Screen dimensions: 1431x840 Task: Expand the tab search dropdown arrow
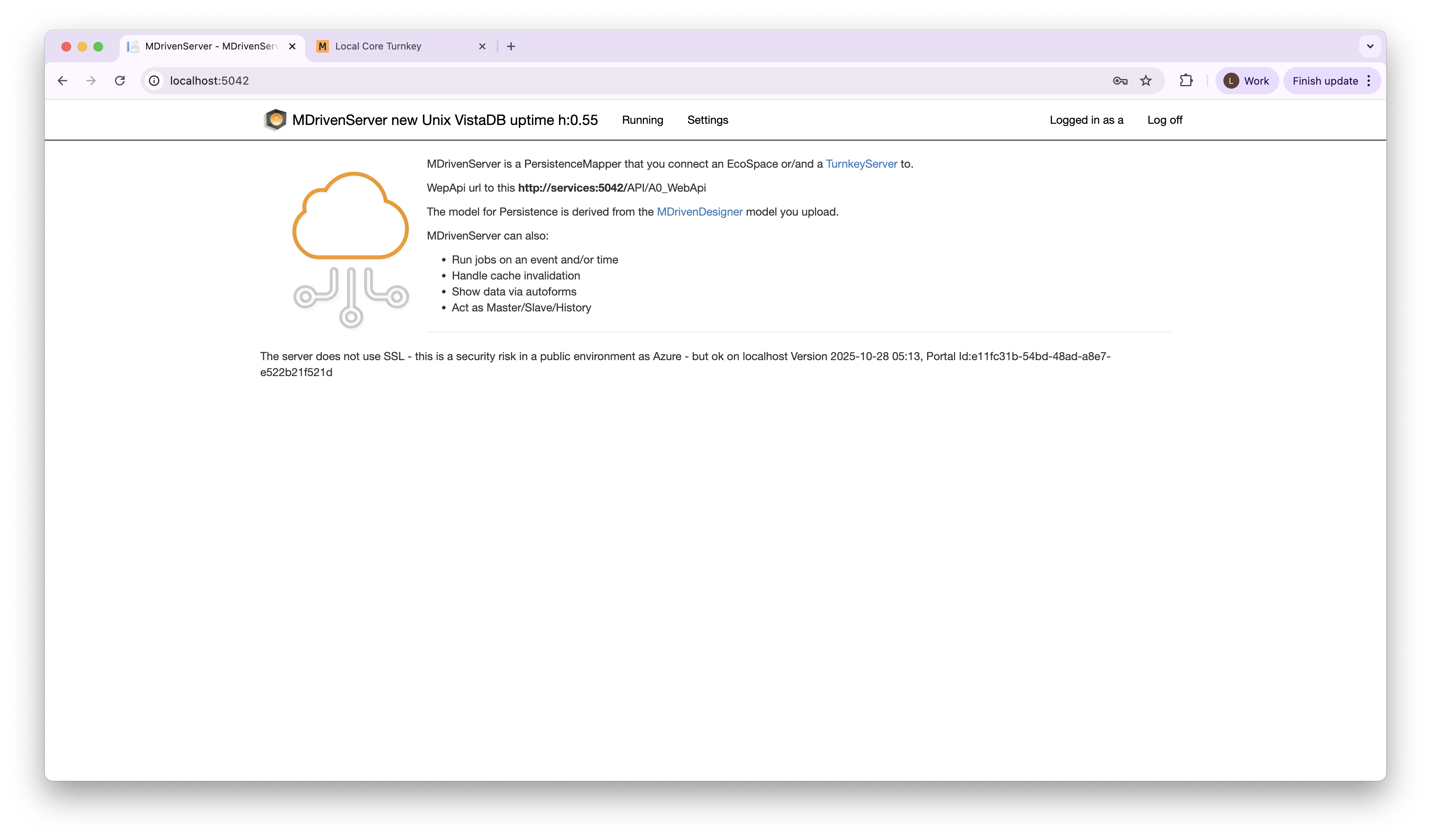(1370, 47)
